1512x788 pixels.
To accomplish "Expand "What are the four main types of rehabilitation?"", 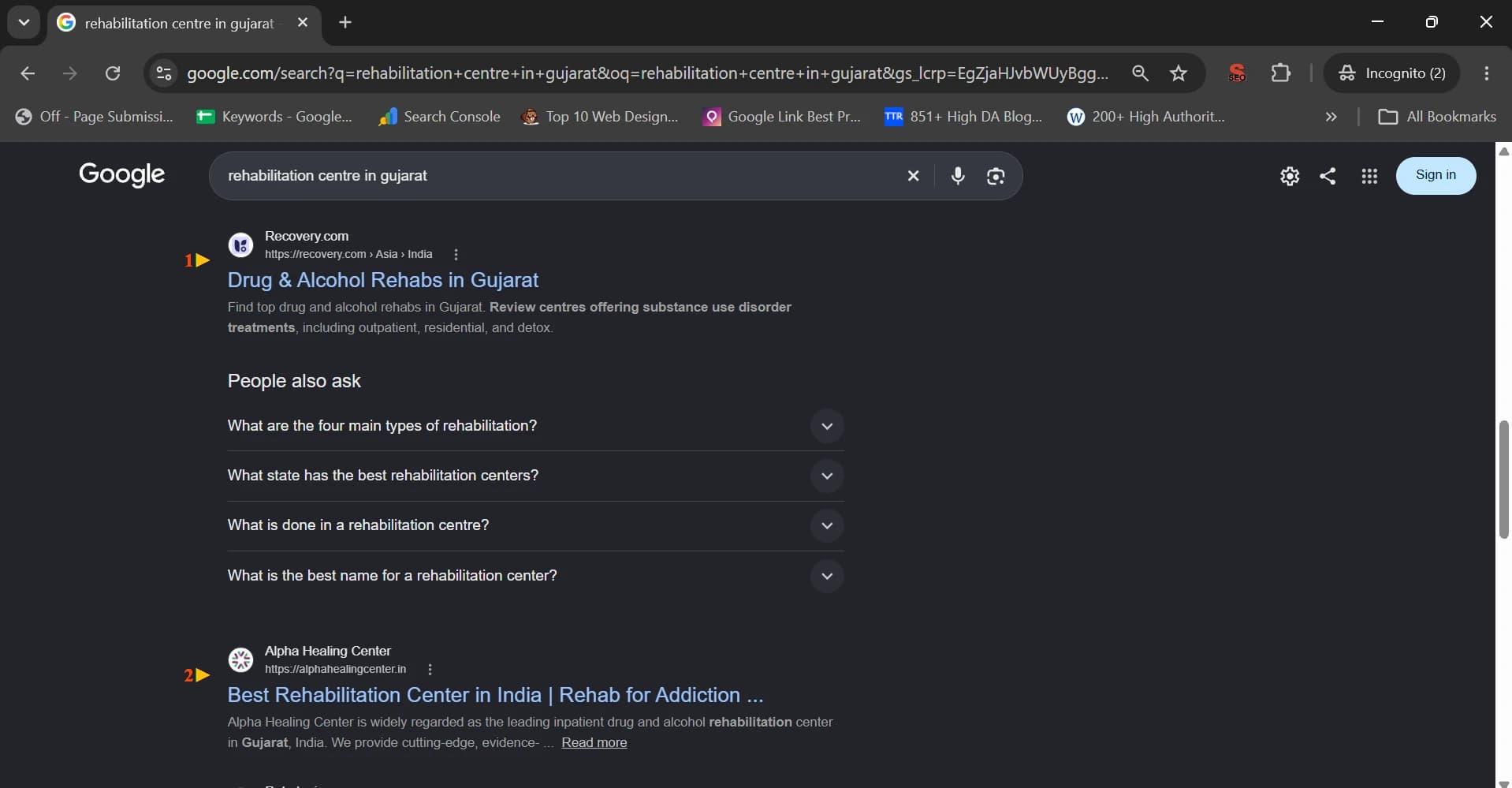I will (535, 426).
